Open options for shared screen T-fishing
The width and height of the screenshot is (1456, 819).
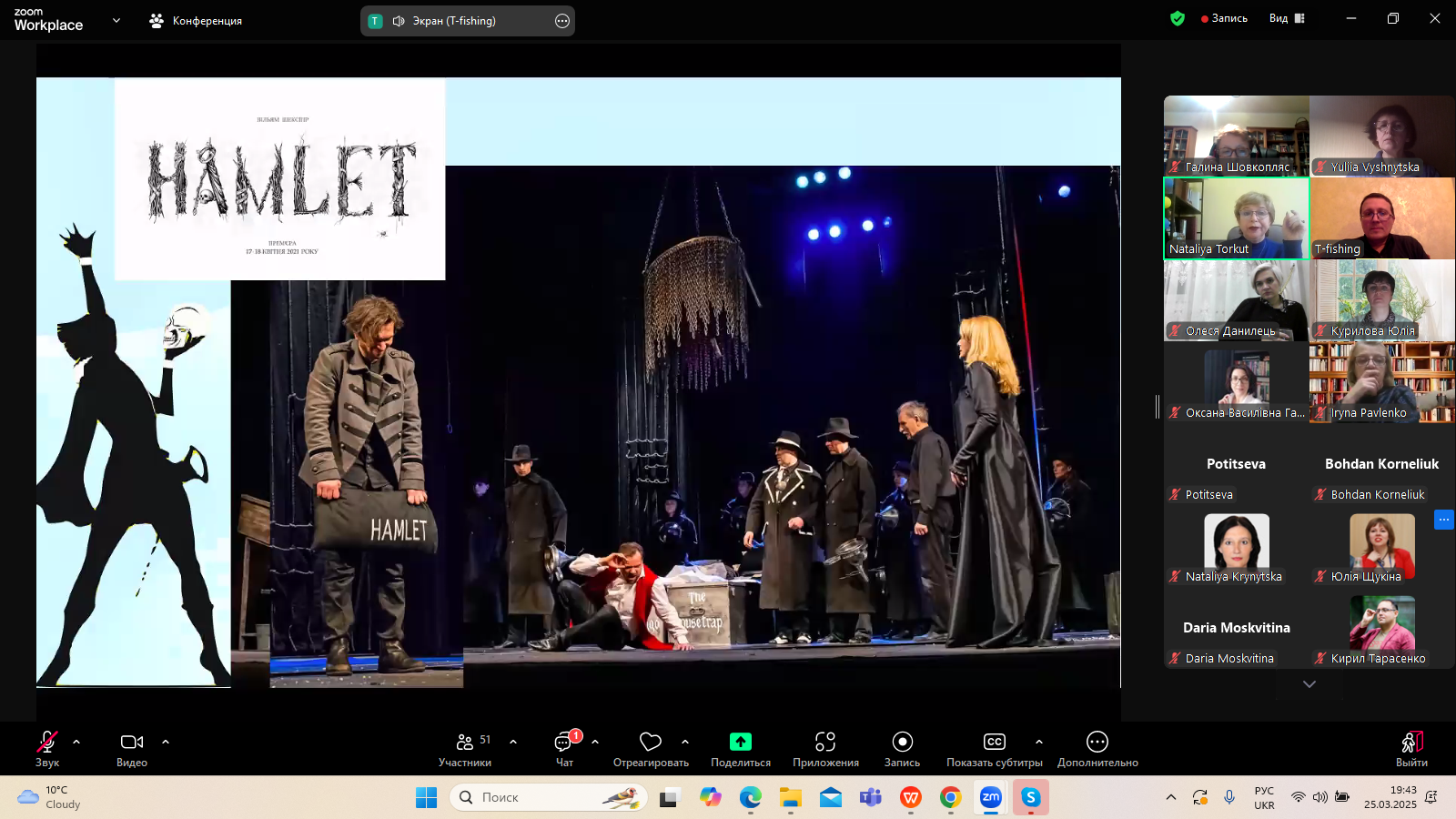[x=562, y=21]
